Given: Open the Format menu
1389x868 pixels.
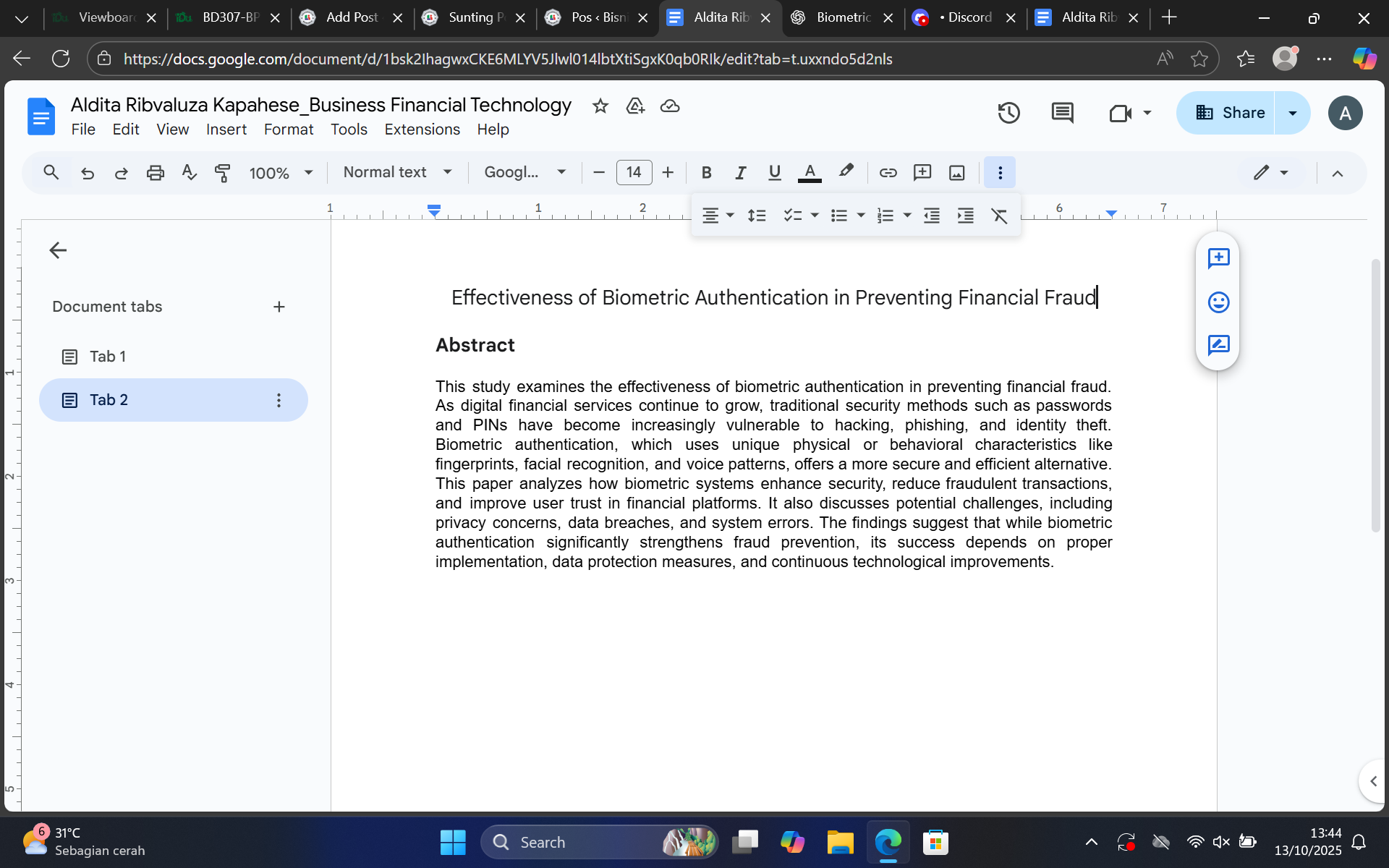Looking at the screenshot, I should pos(288,129).
